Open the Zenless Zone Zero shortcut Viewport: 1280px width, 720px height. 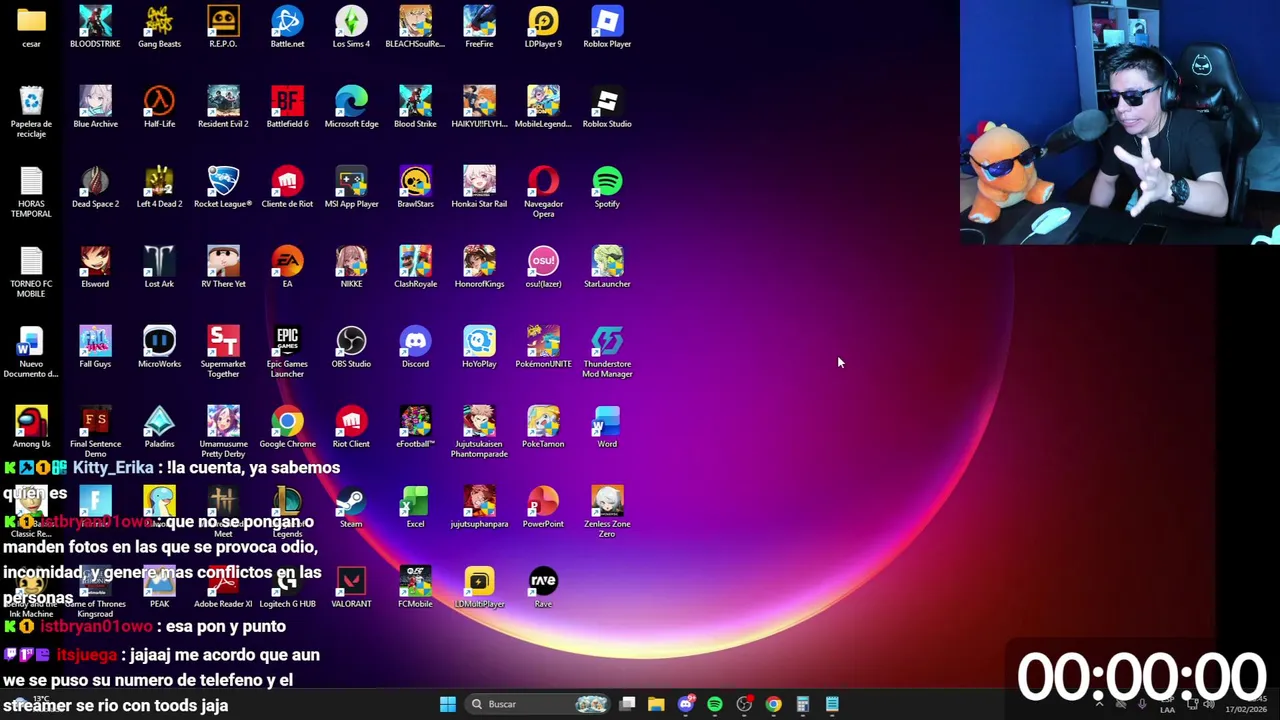pos(607,511)
